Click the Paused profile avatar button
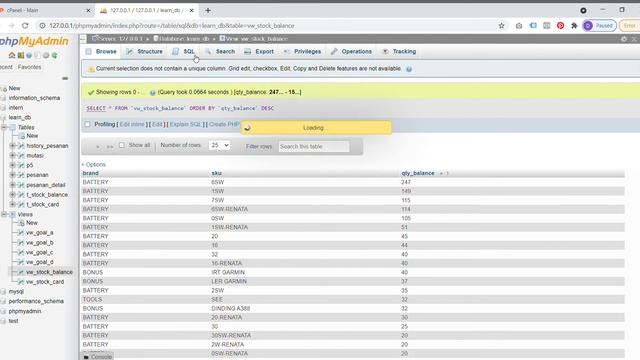This screenshot has height=360, width=640. (599, 26)
